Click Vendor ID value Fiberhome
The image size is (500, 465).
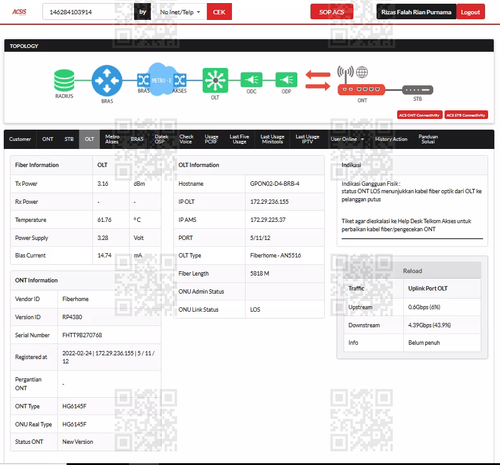point(75,299)
